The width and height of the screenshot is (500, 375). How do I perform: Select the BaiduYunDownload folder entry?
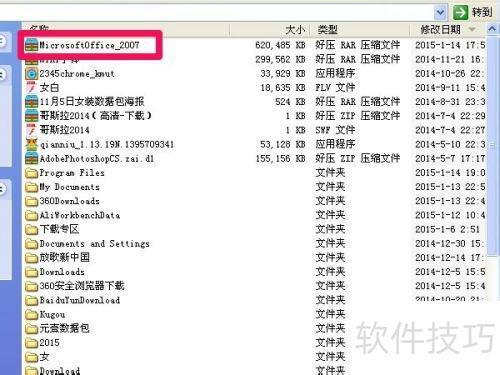(73, 300)
